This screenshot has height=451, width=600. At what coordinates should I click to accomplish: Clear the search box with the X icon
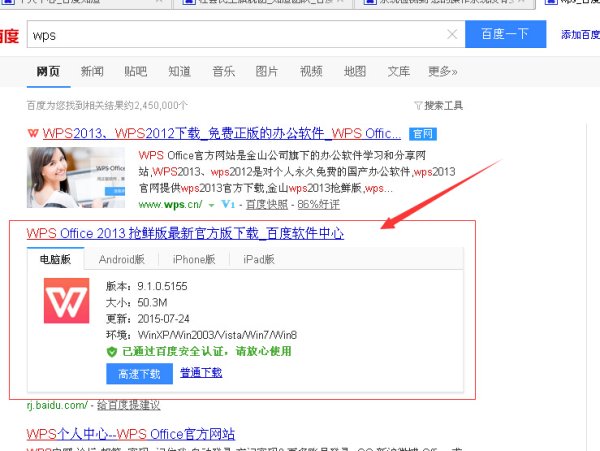(452, 34)
